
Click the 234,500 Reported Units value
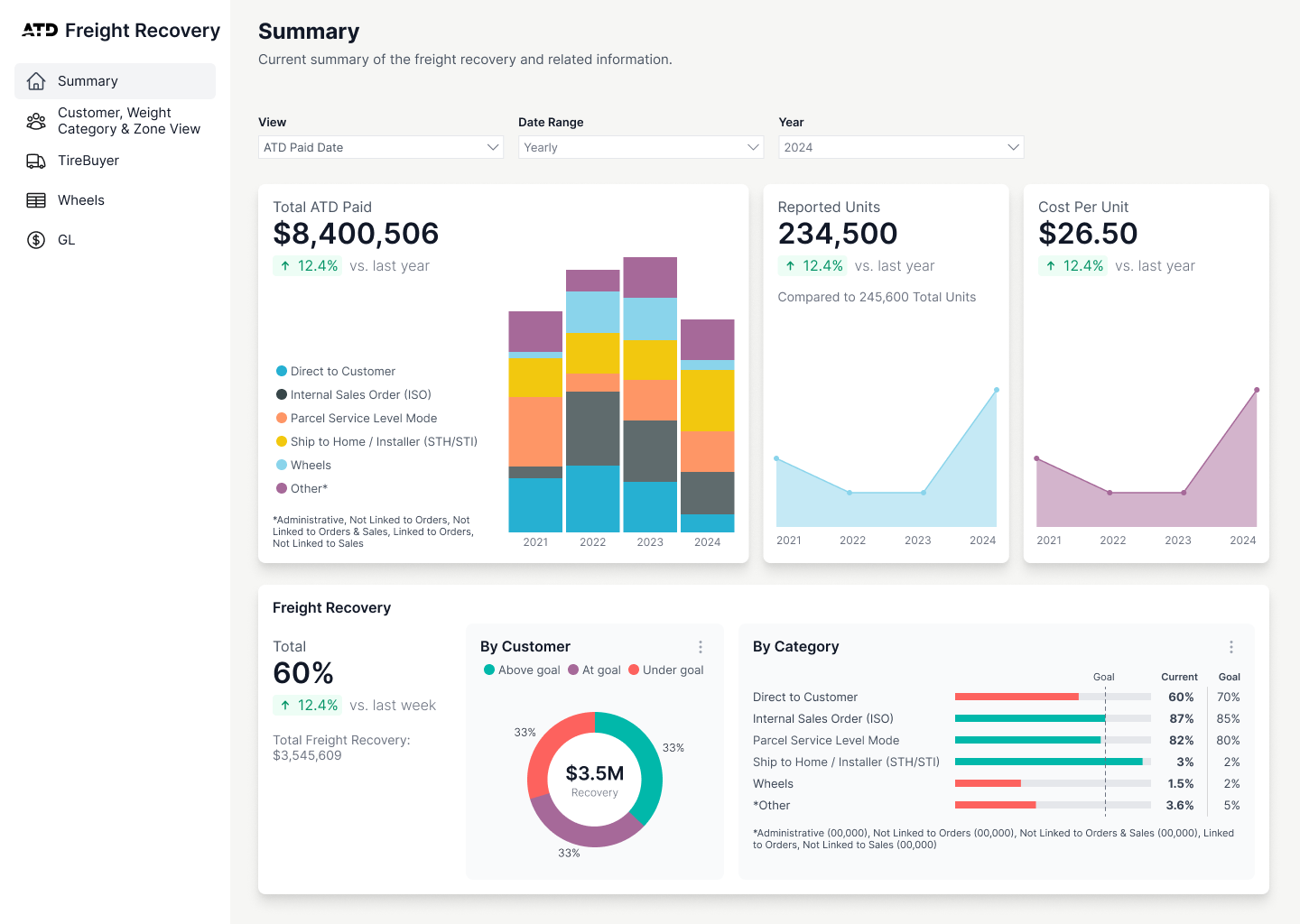coord(838,234)
